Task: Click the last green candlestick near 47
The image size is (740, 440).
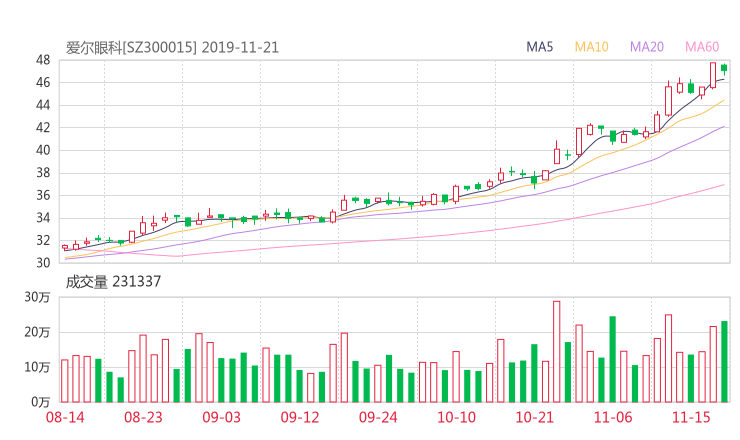Action: (x=724, y=69)
